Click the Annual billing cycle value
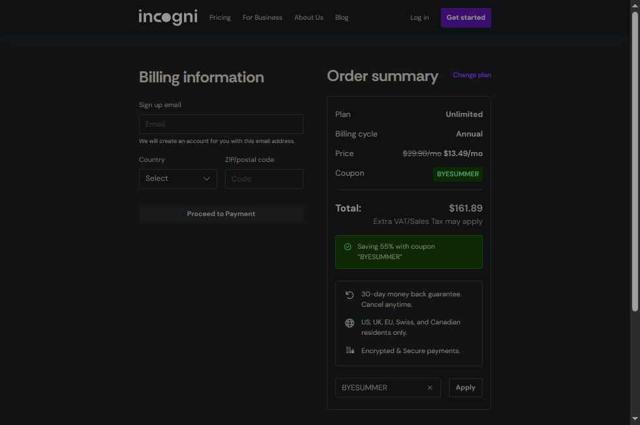This screenshot has width=640, height=425. 469,134
